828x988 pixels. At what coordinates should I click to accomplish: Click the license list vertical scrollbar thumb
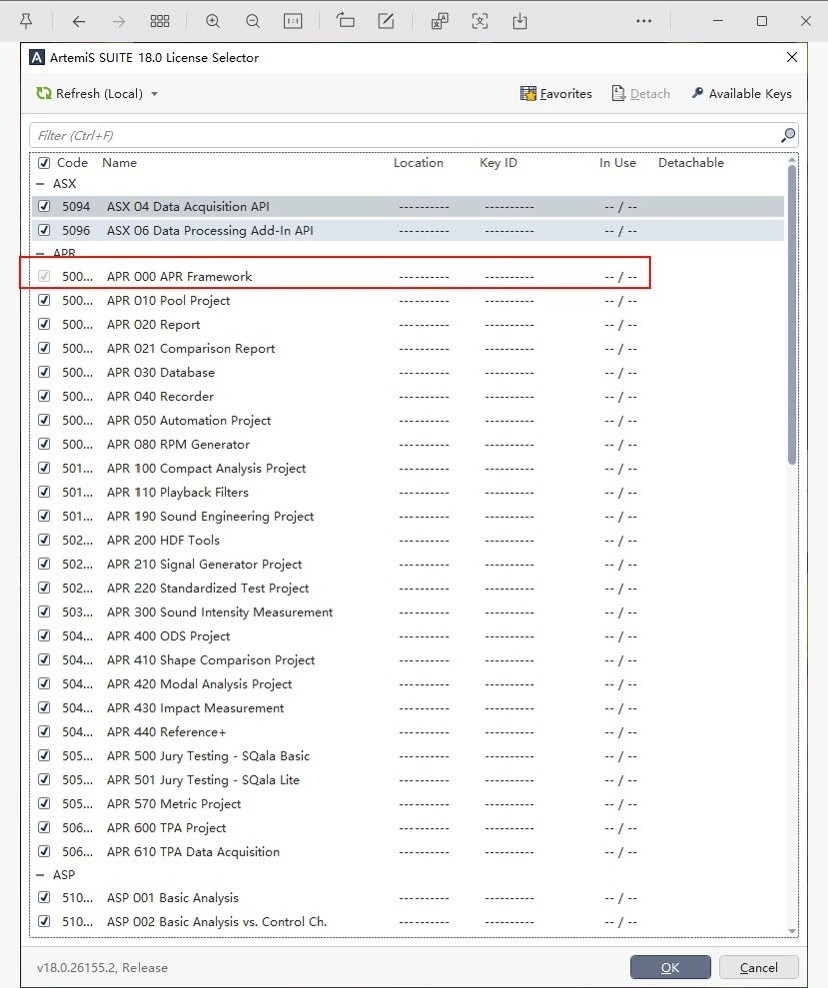792,315
